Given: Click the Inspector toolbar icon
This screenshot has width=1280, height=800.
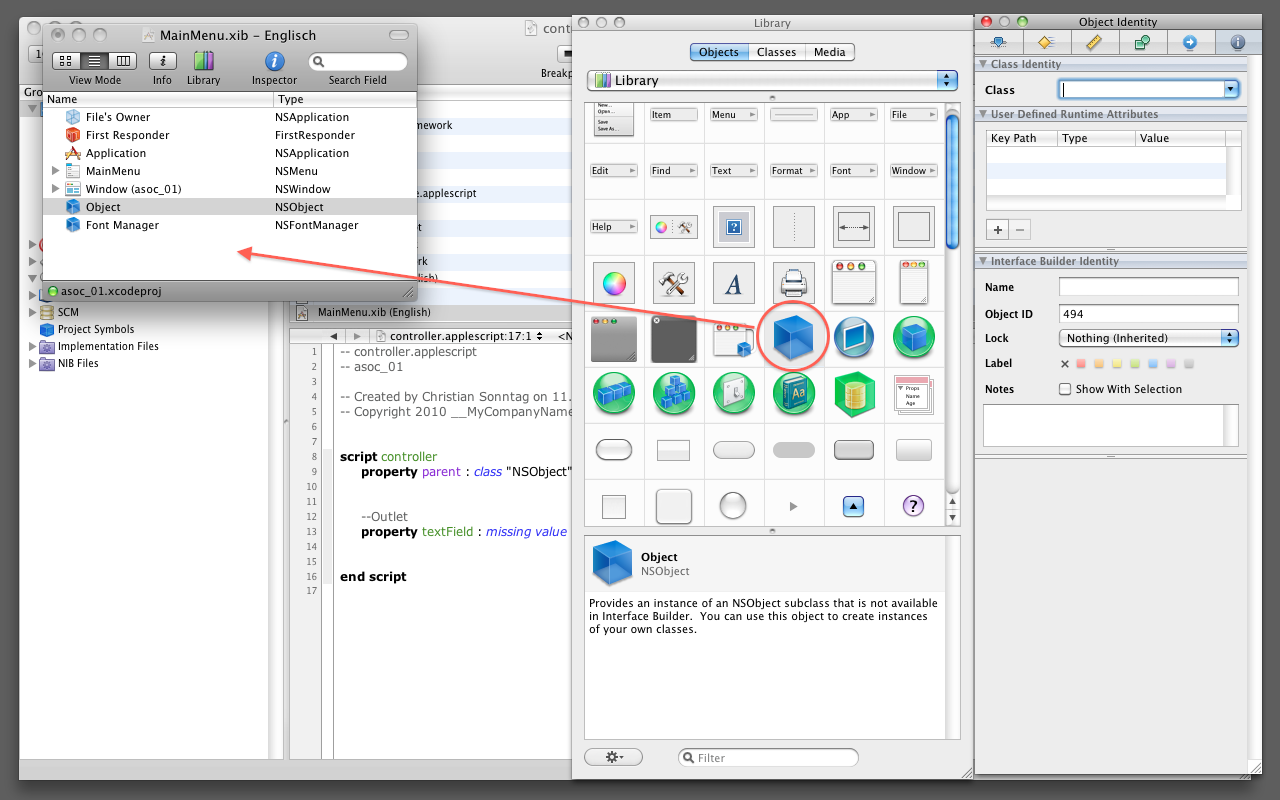Looking at the screenshot, I should [x=274, y=62].
